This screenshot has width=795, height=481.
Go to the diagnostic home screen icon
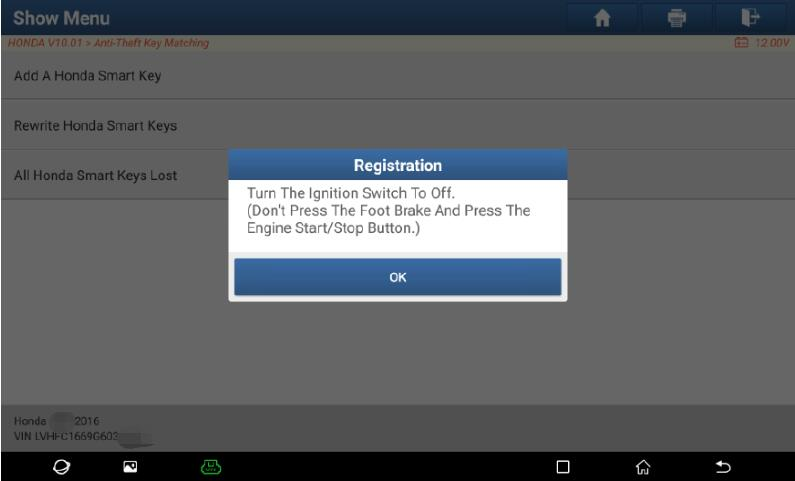tap(602, 18)
